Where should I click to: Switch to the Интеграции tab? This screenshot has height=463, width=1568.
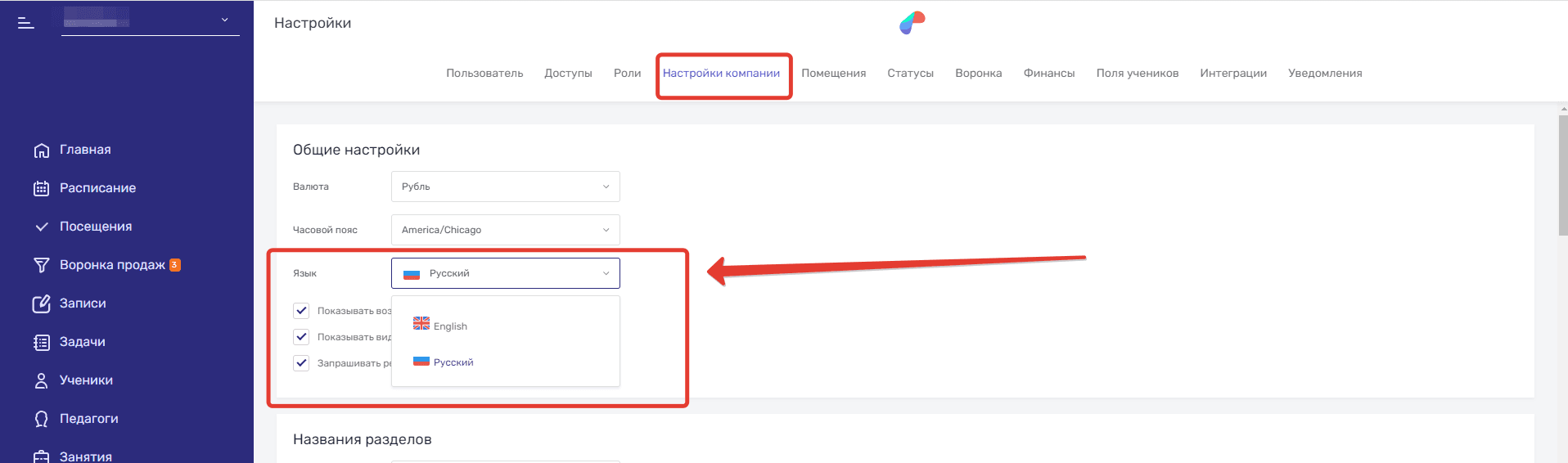click(x=1232, y=74)
